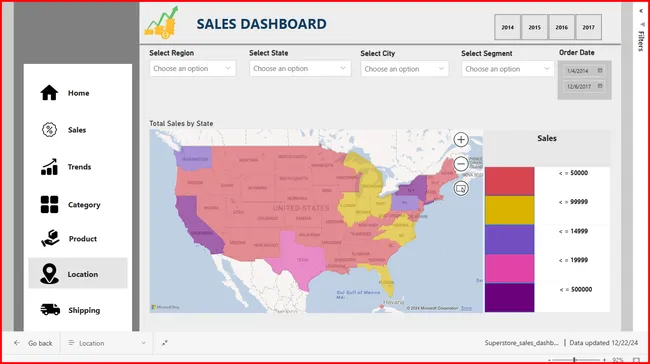650x364 pixels.
Task: Filter by year 2017
Action: pos(589,27)
